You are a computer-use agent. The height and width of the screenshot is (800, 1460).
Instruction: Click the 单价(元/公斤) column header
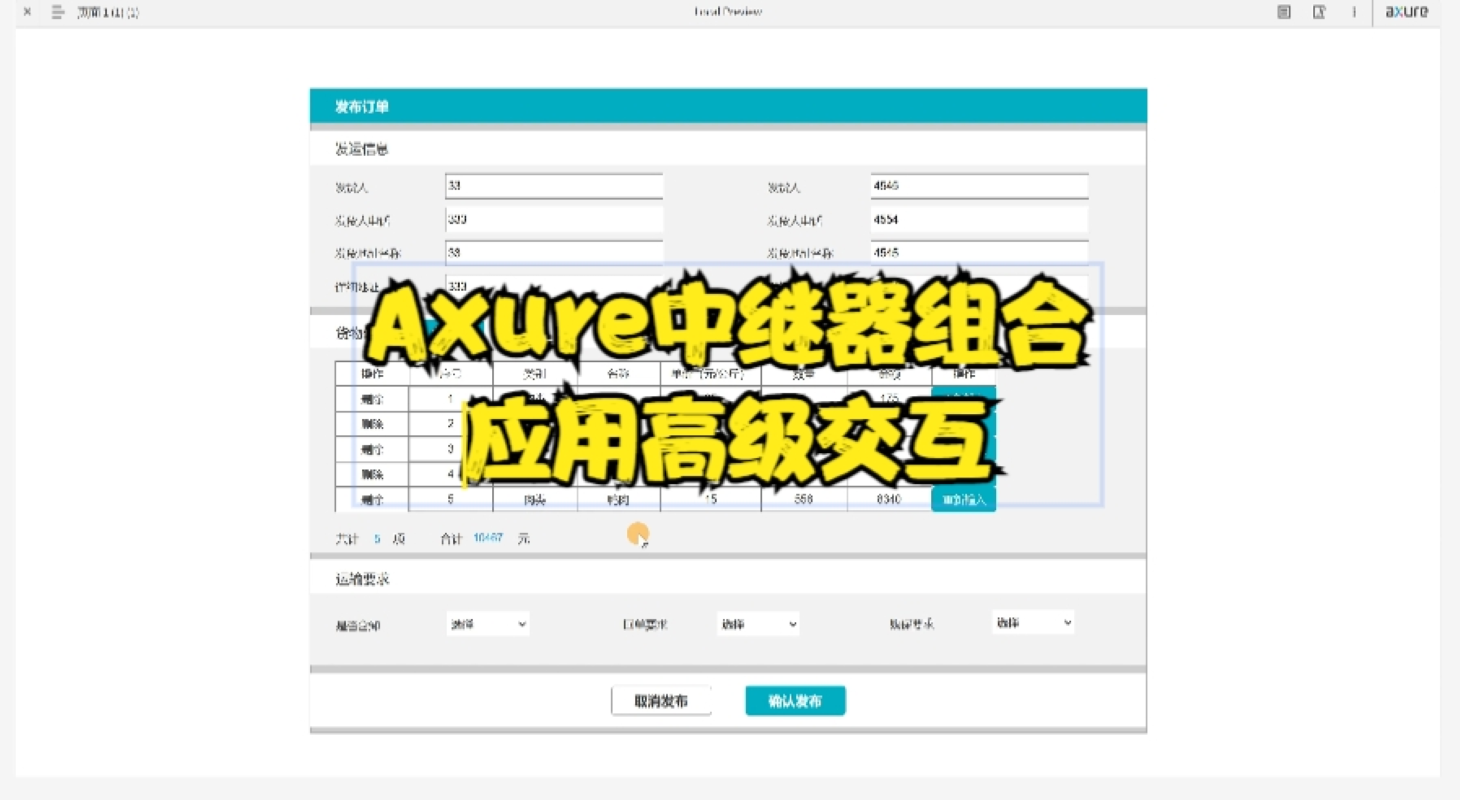pos(711,373)
